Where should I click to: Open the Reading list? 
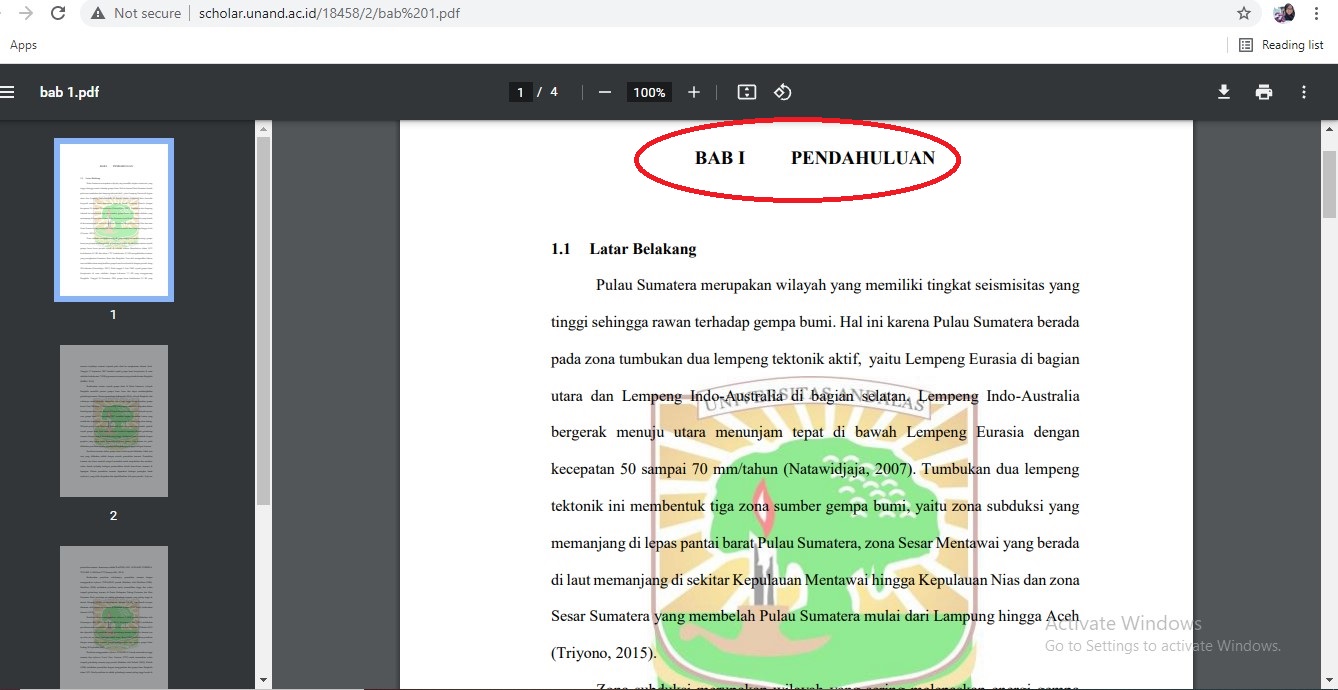pos(1281,45)
